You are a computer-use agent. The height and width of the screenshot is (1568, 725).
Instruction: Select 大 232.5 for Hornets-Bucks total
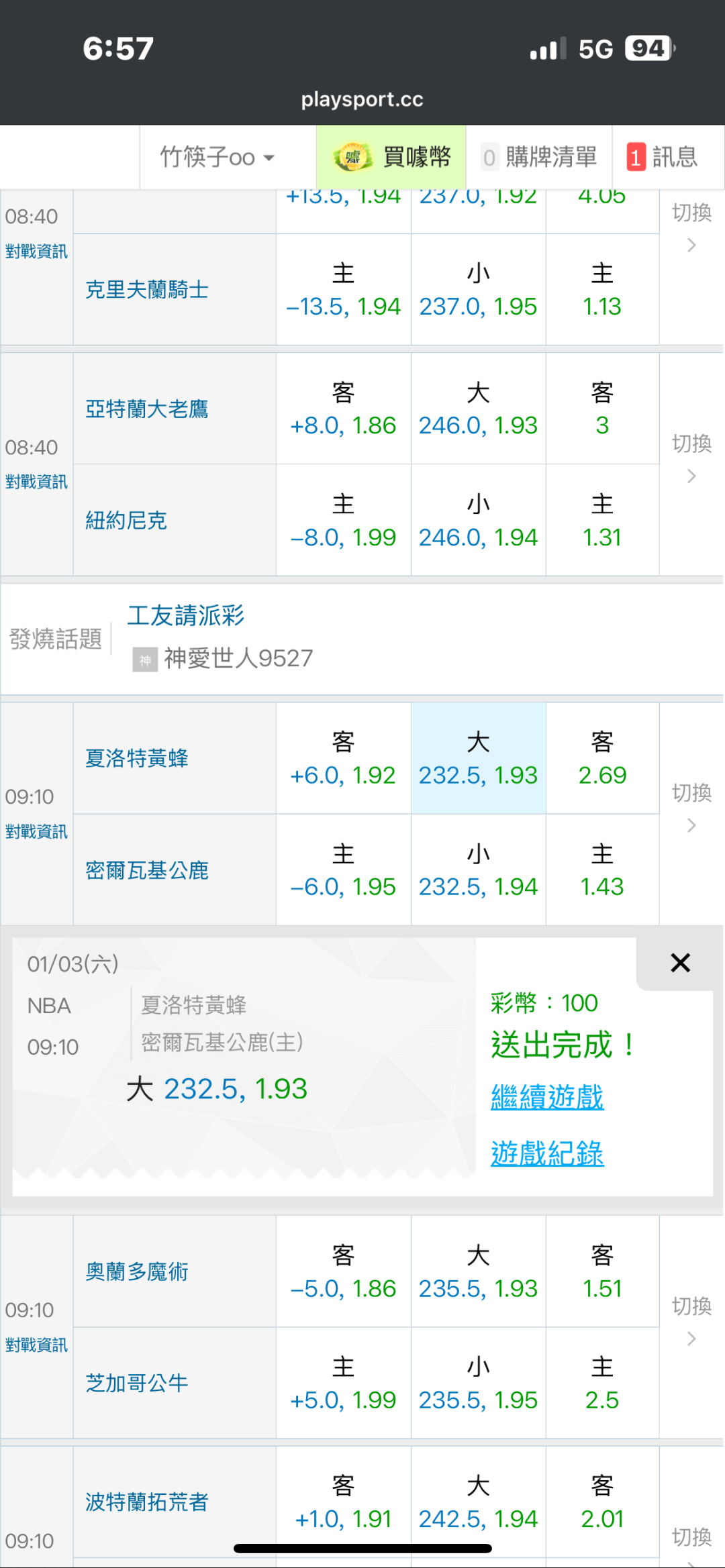pyautogui.click(x=478, y=759)
